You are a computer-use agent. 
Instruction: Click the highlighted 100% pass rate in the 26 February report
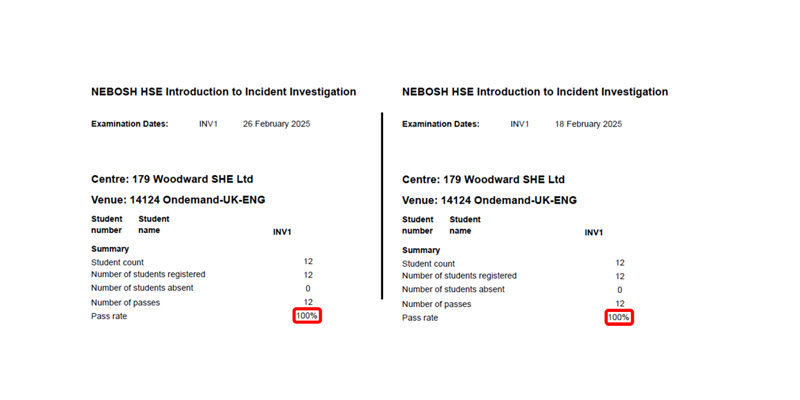point(307,316)
